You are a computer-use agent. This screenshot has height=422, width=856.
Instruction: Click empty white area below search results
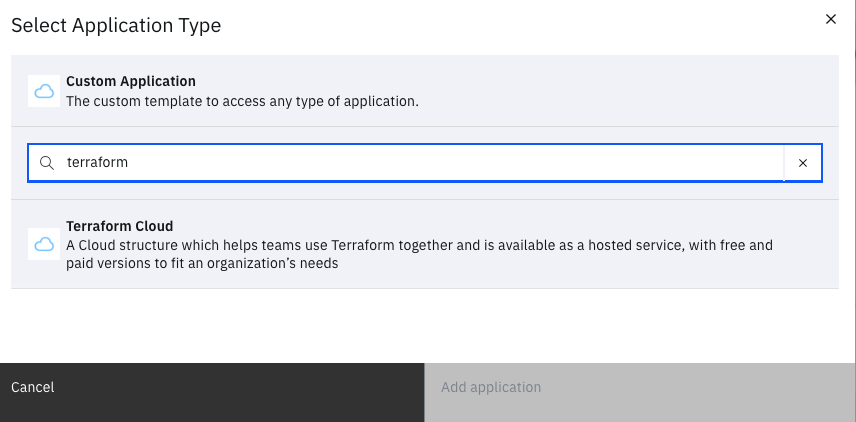[425, 325]
